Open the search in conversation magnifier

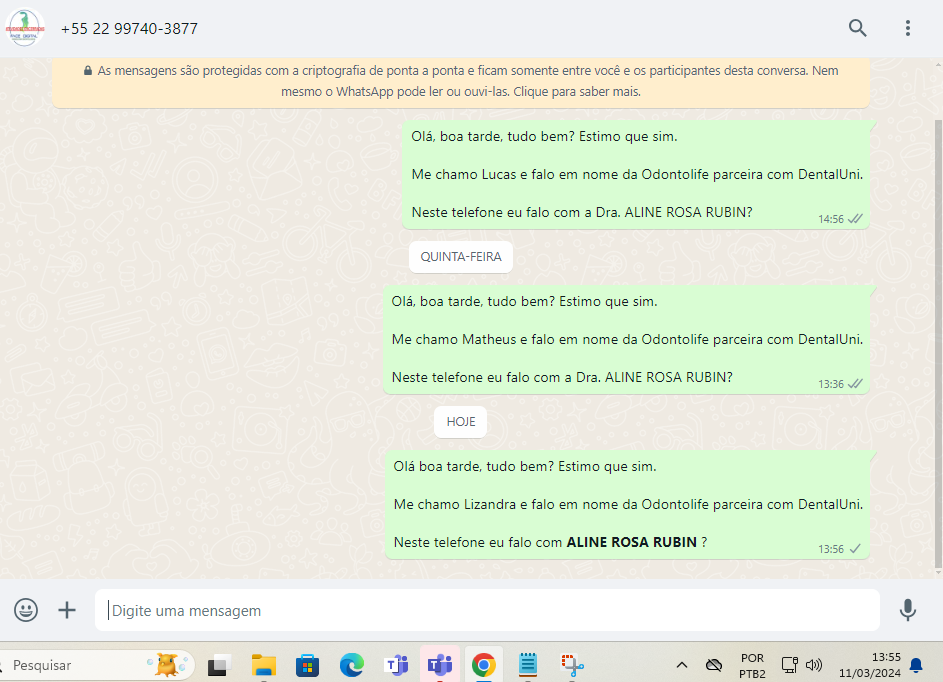pos(857,28)
